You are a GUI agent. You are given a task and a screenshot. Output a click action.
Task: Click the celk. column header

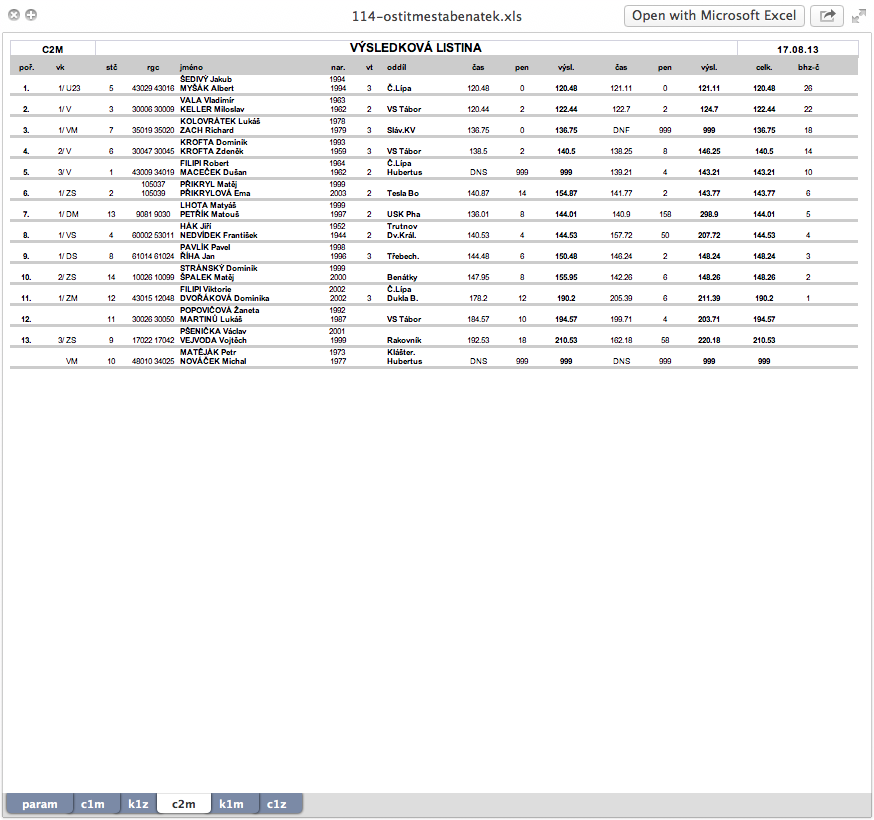click(x=764, y=67)
